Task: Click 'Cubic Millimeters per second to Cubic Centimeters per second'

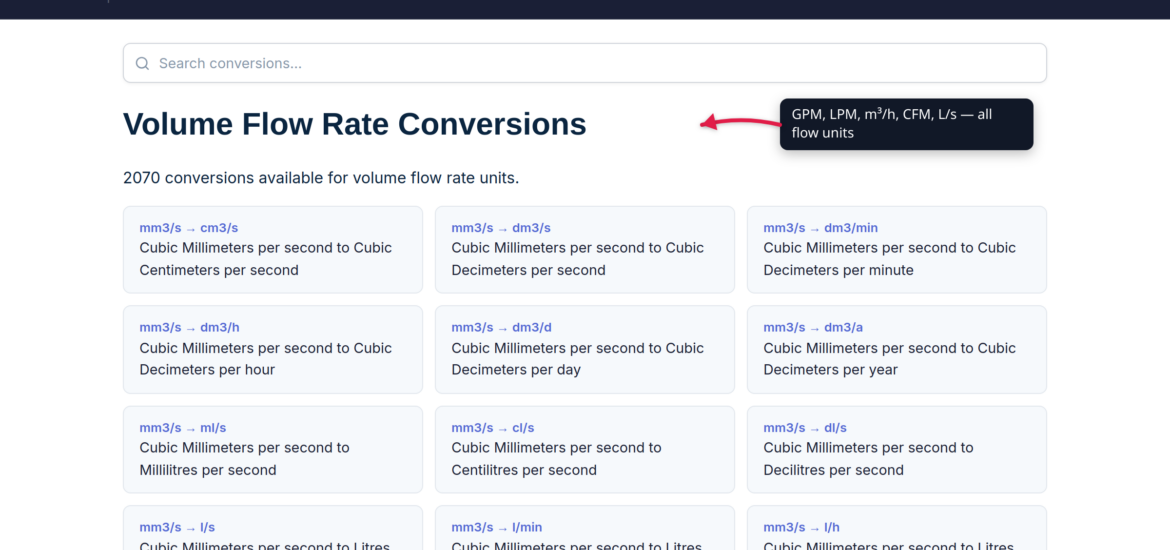Action: pos(266,259)
